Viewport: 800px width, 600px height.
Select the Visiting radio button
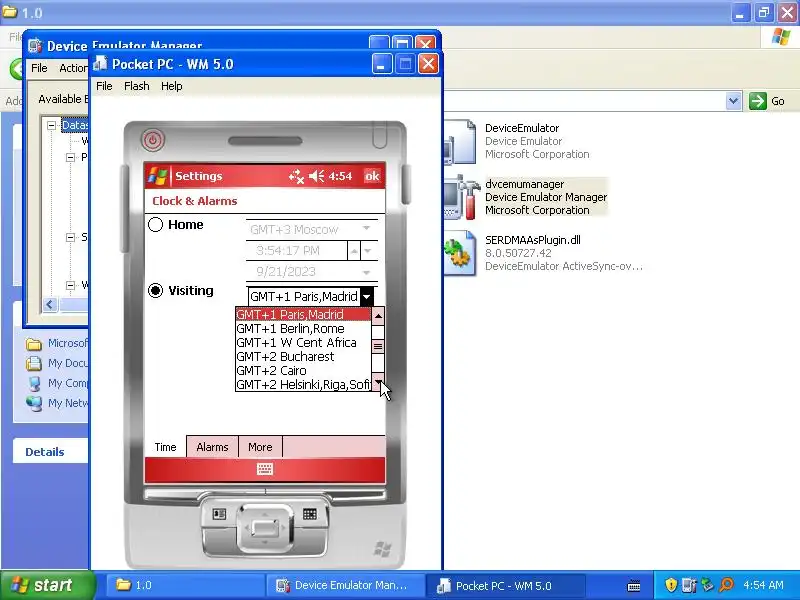tap(156, 291)
